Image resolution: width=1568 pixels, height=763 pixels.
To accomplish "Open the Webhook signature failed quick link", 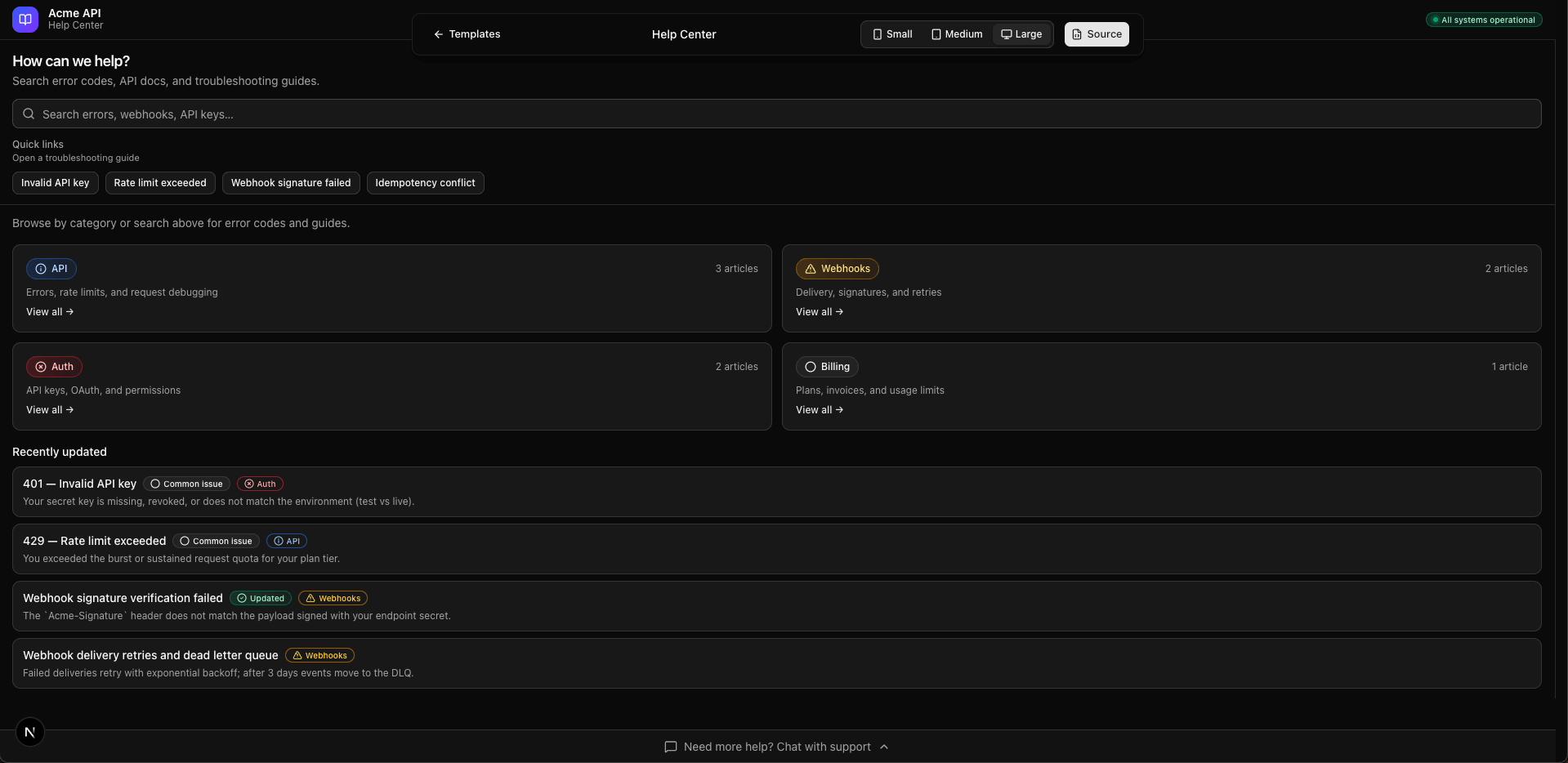I will [x=291, y=183].
